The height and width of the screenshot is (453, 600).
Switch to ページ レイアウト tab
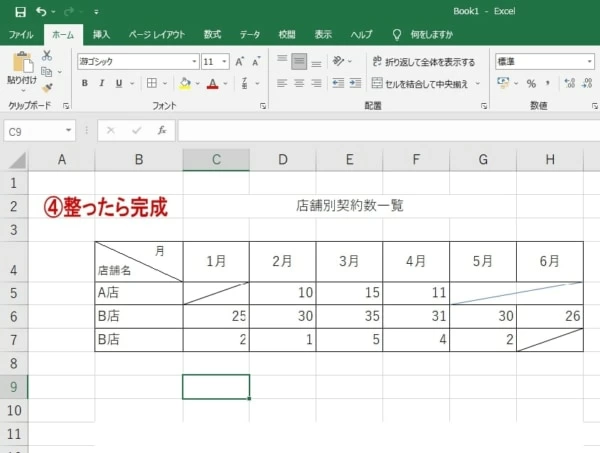pos(157,35)
